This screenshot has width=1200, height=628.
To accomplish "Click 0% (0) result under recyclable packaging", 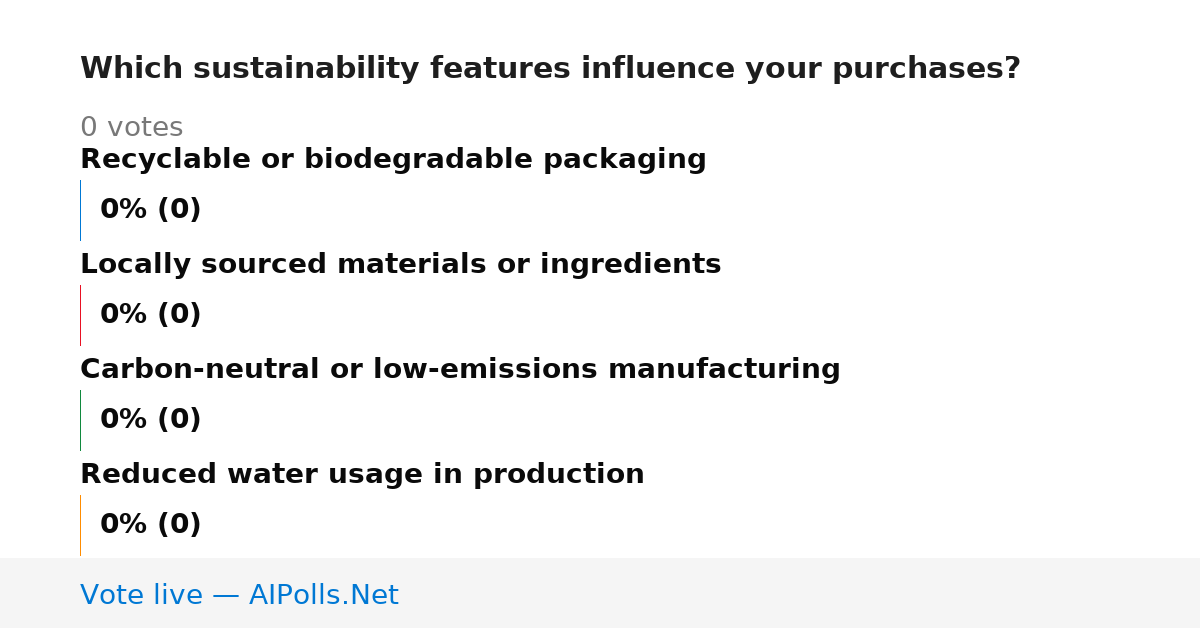I will (x=151, y=210).
